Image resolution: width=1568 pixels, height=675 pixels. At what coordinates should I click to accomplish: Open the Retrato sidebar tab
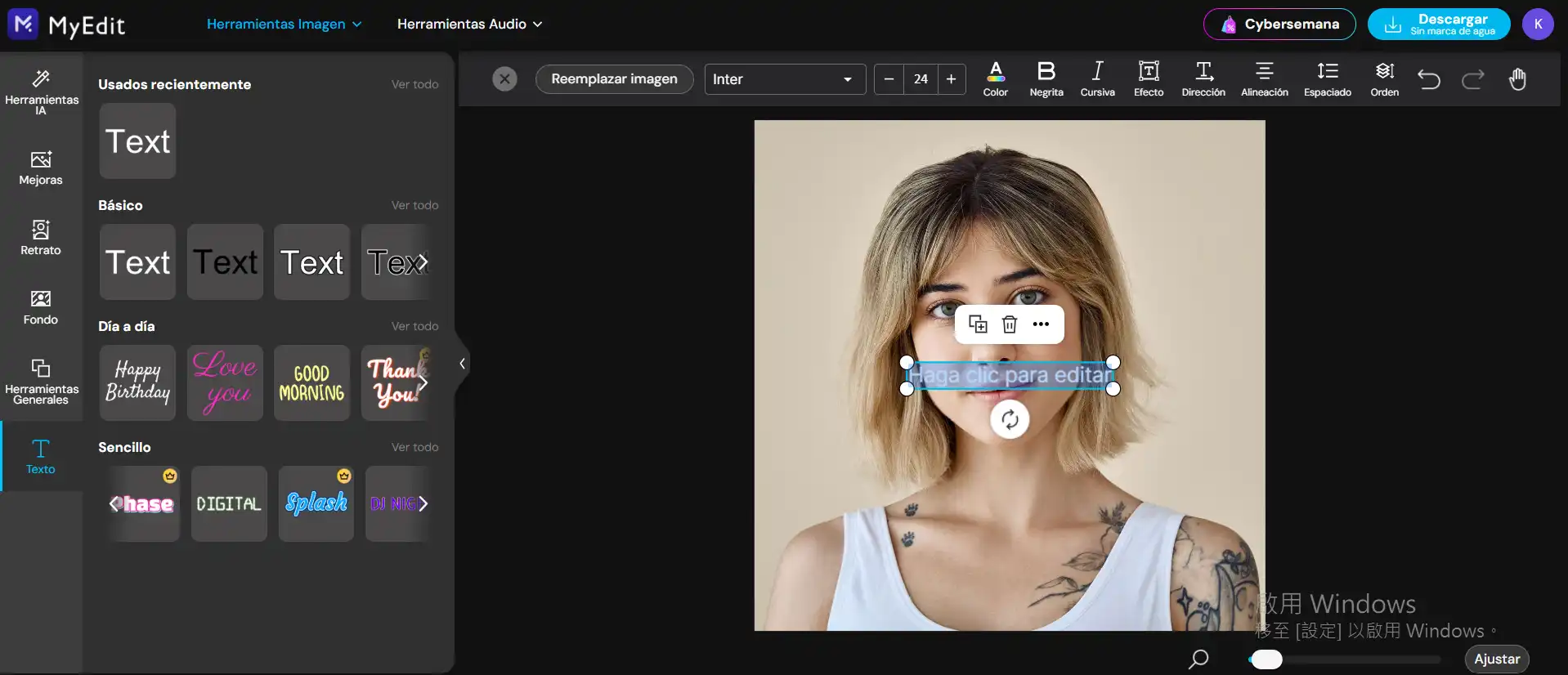click(x=41, y=237)
